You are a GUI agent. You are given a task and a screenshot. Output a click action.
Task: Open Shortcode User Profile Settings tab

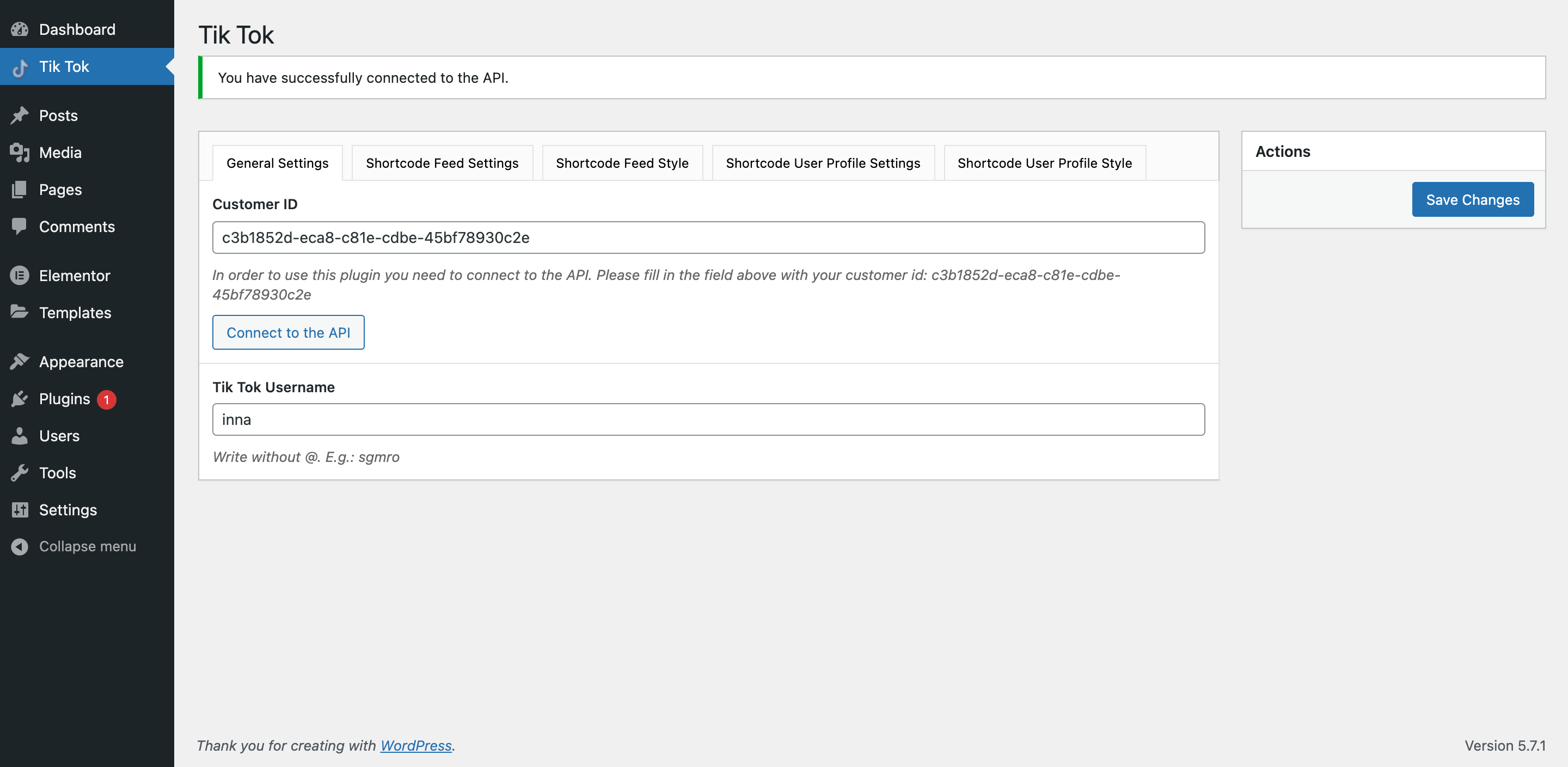(823, 163)
